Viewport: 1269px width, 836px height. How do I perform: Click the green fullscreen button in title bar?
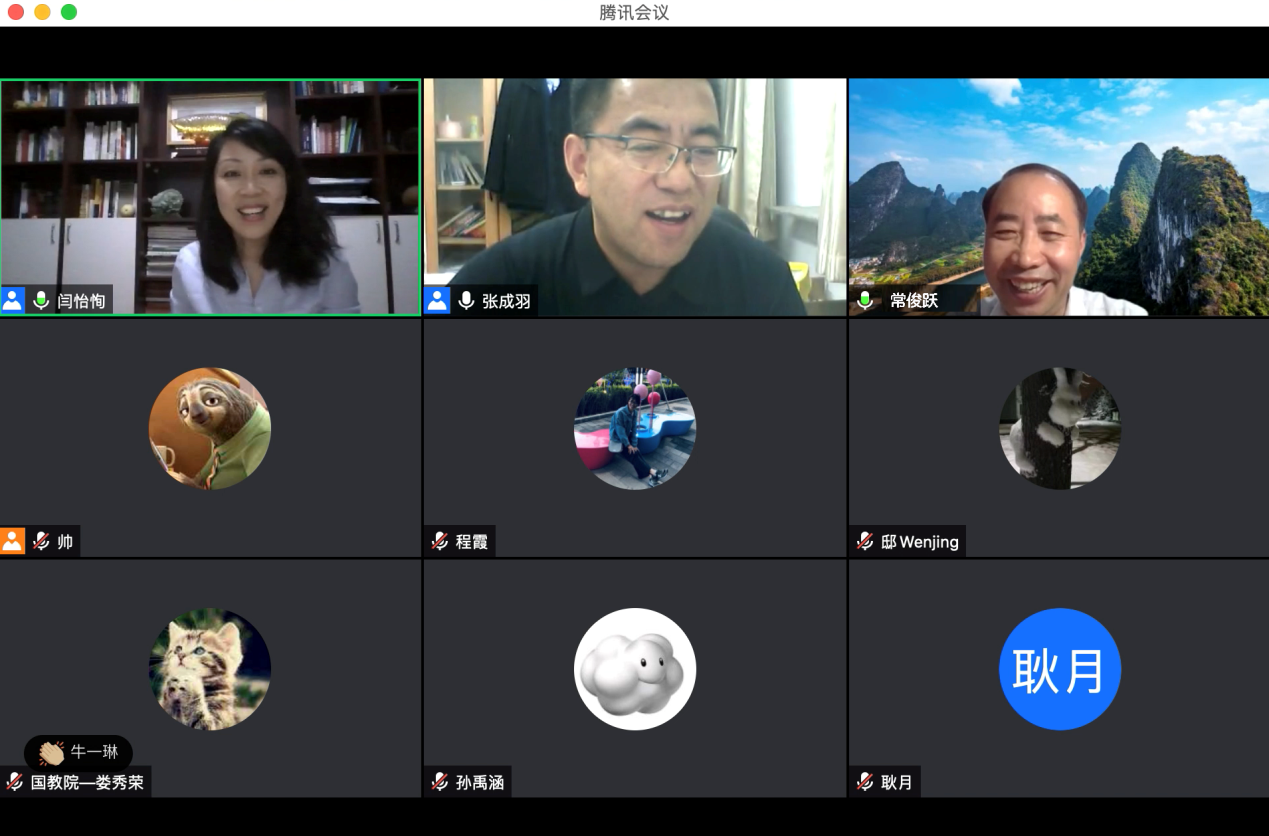(x=69, y=12)
